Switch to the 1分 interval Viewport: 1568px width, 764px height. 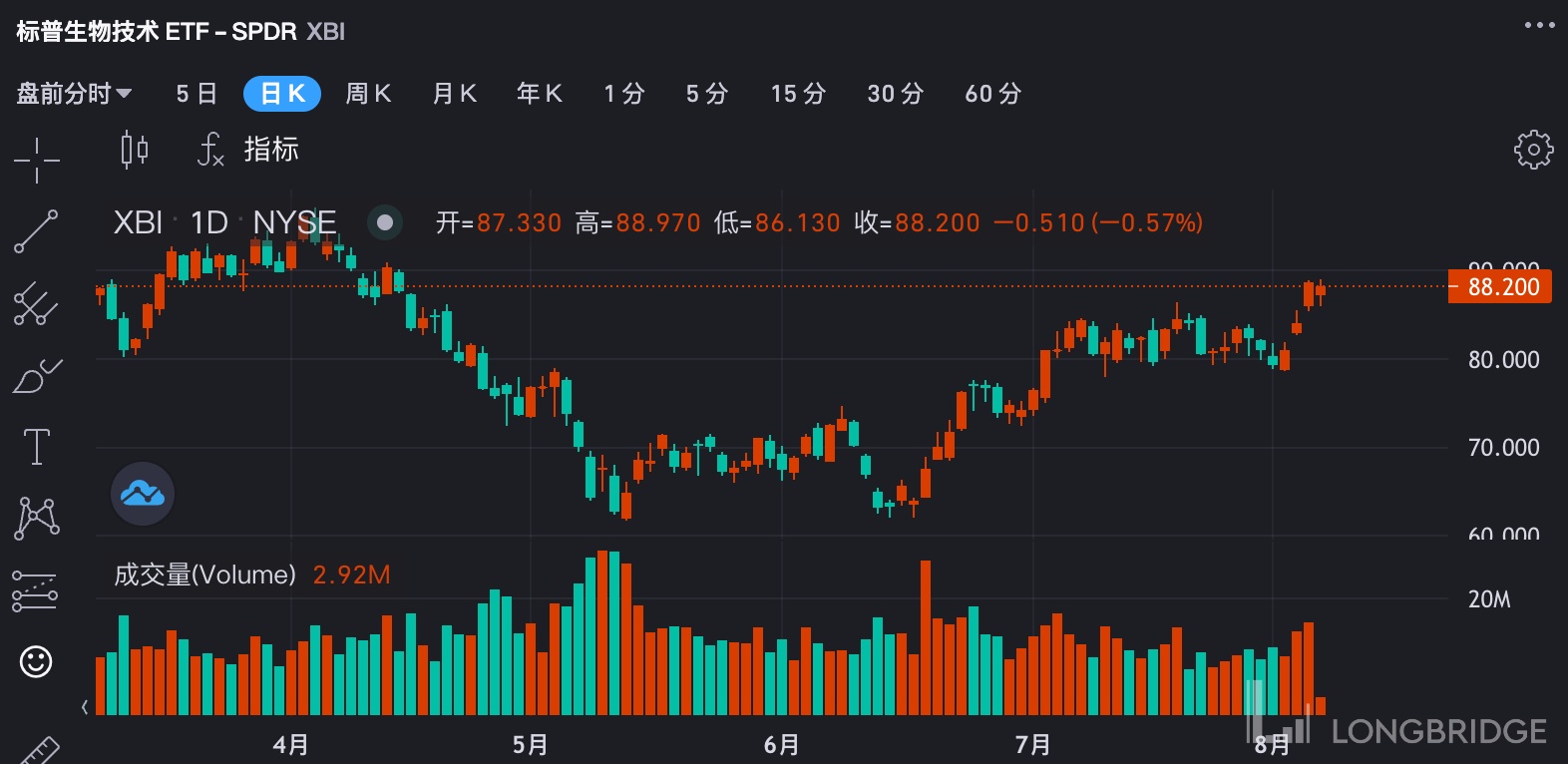click(624, 94)
